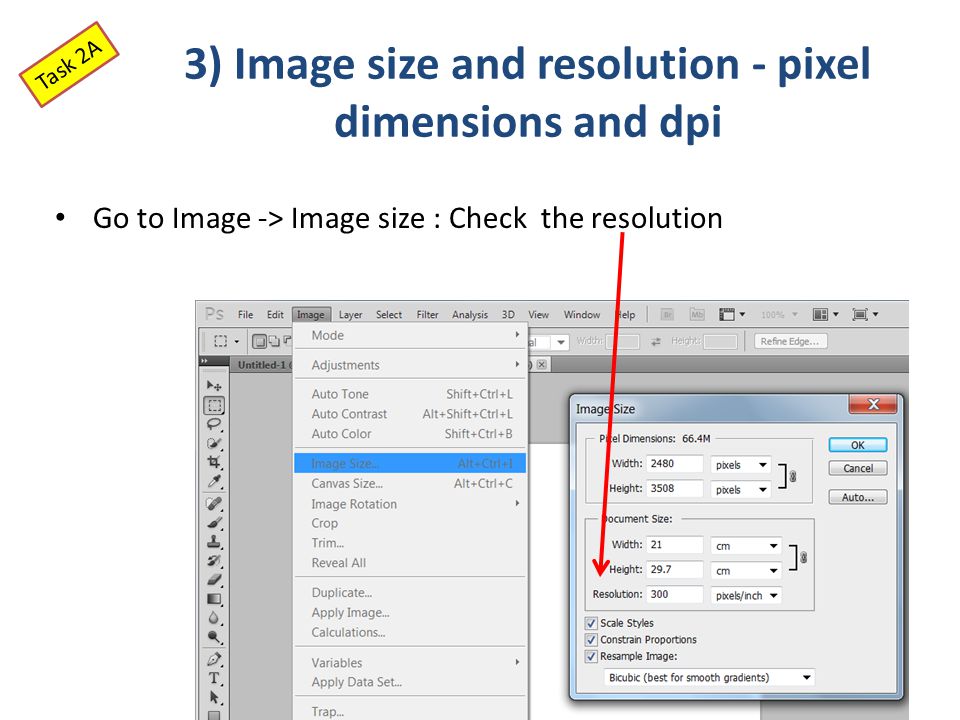Open the Arrange Documents dropdown
The image size is (960, 720).
825,315
